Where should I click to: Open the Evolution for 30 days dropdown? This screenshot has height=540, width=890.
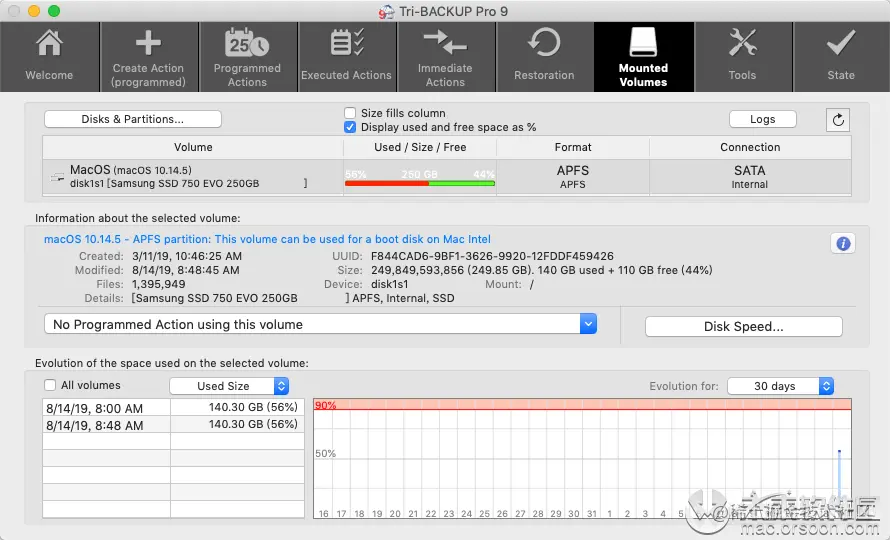780,386
